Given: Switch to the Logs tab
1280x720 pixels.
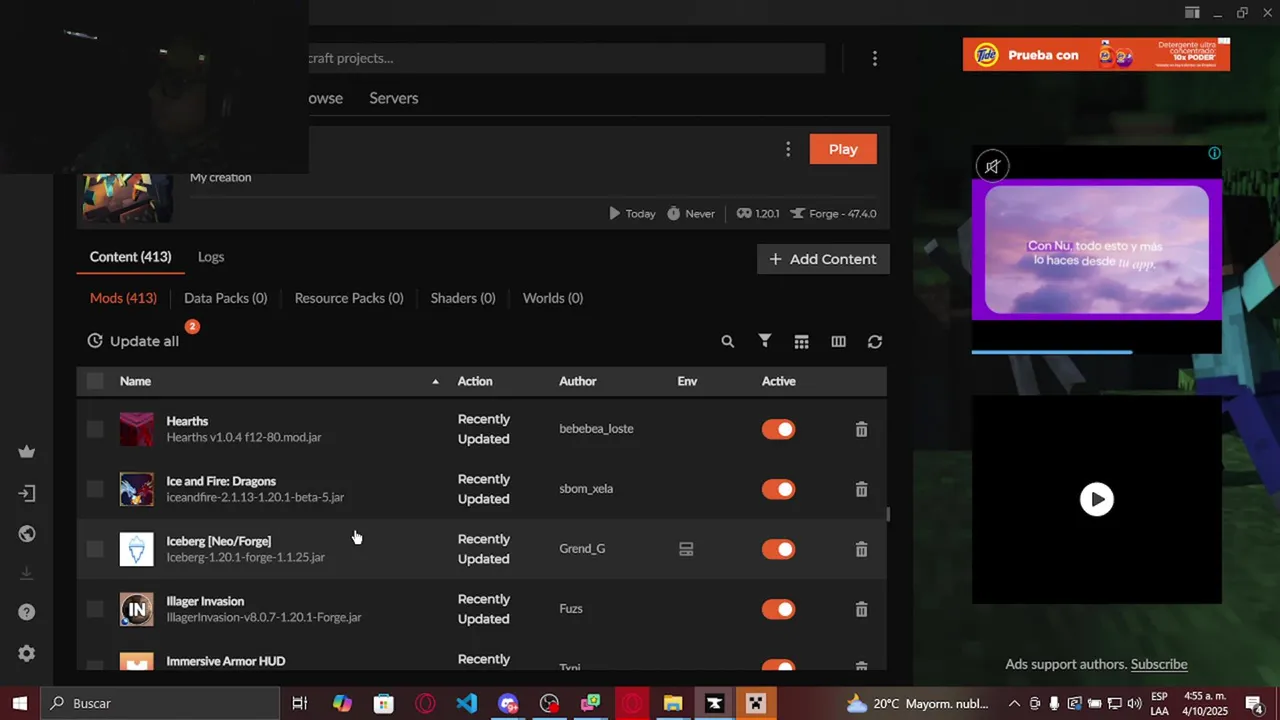Looking at the screenshot, I should coord(211,257).
